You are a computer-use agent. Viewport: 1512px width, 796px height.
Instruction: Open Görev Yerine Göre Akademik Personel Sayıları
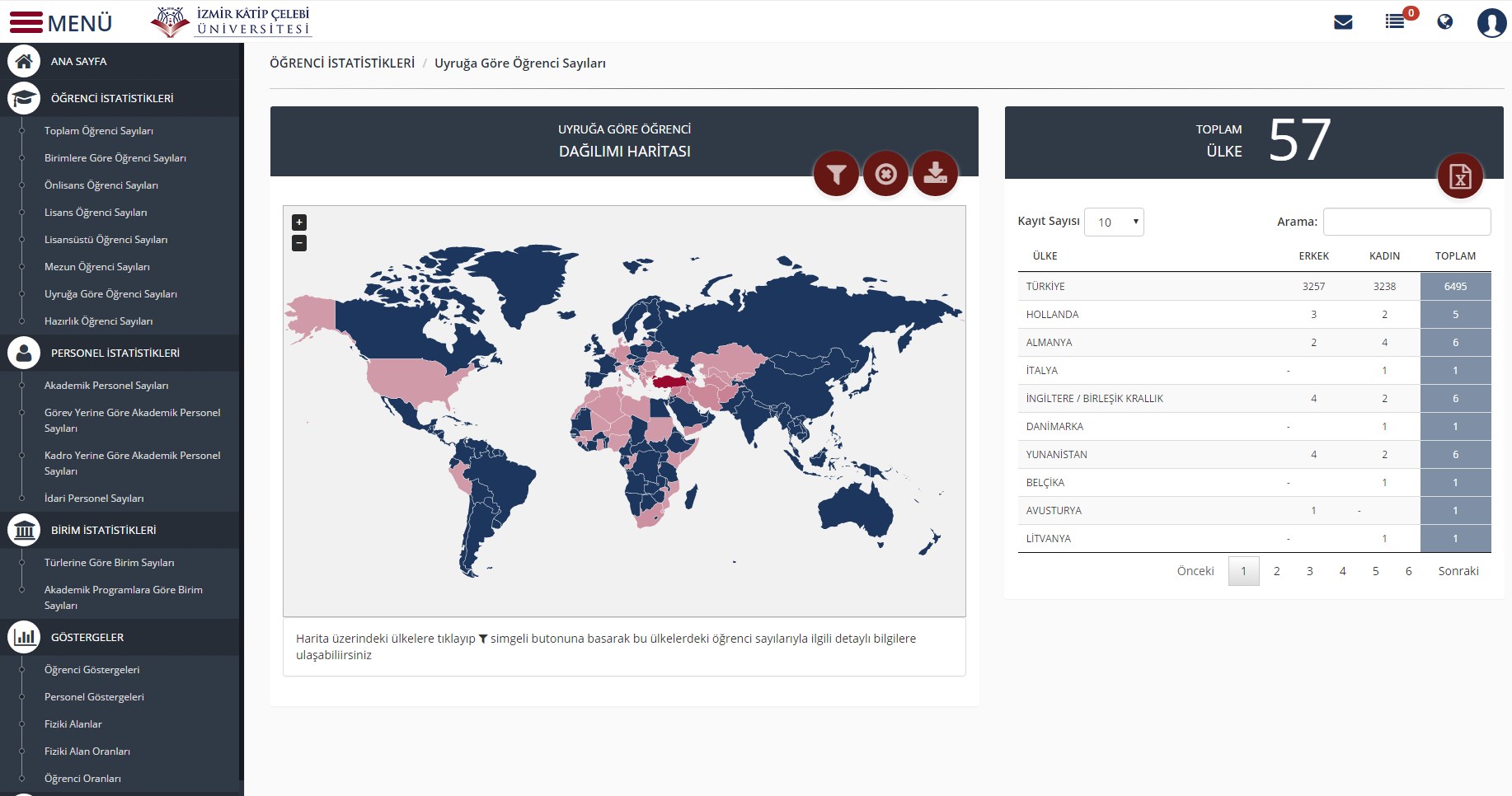(133, 420)
